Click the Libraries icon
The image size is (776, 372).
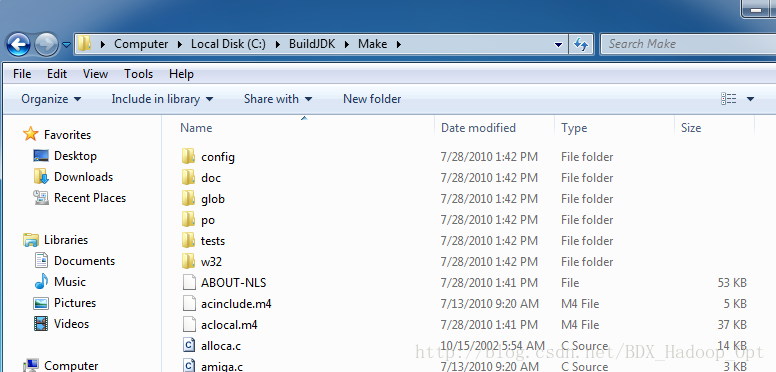coord(31,240)
